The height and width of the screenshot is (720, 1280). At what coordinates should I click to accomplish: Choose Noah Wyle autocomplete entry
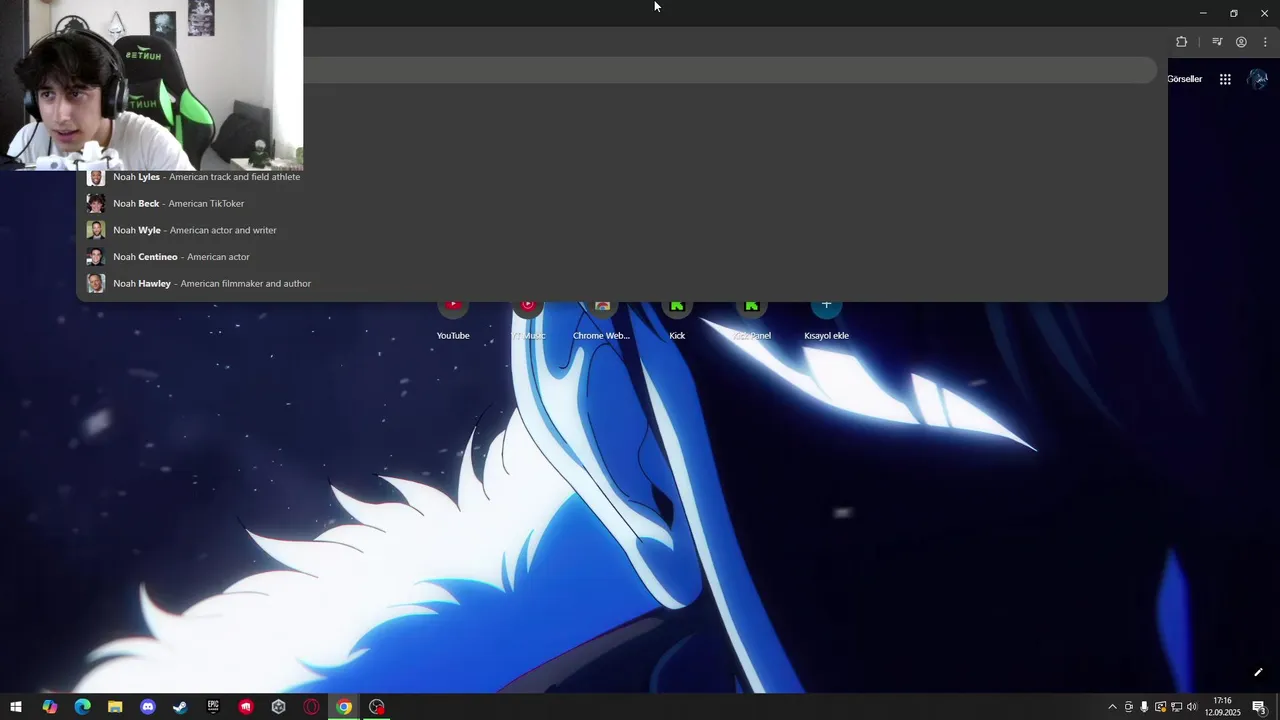621,230
